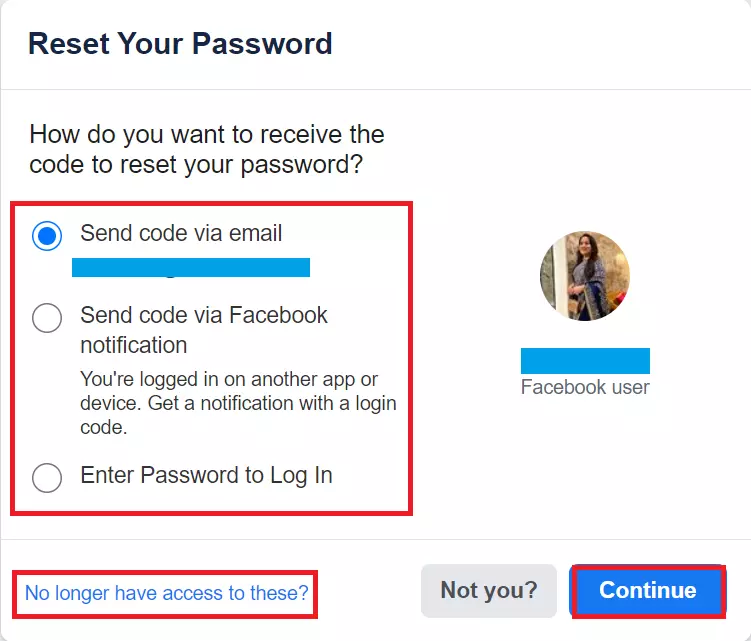The height and width of the screenshot is (641, 751).
Task: Click the 'Enter Password to Log In' label
Action: pos(206,475)
